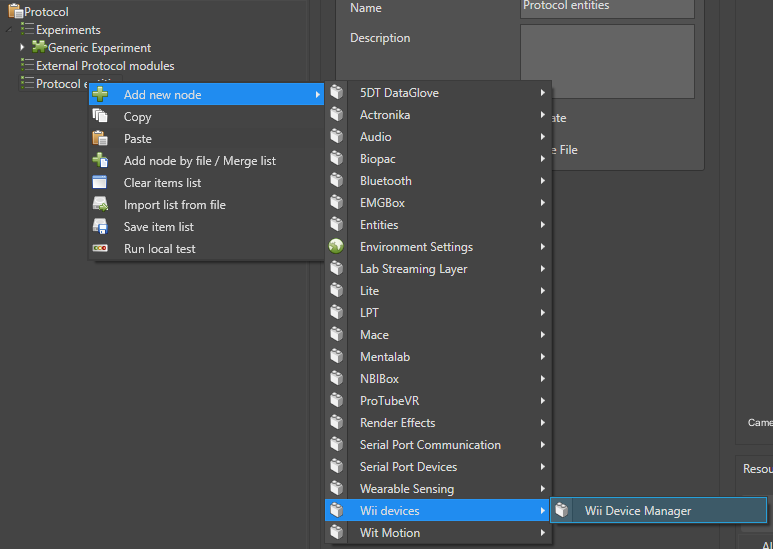Click the Name field with Protocol entities
This screenshot has height=549, width=773.
tap(607, 7)
